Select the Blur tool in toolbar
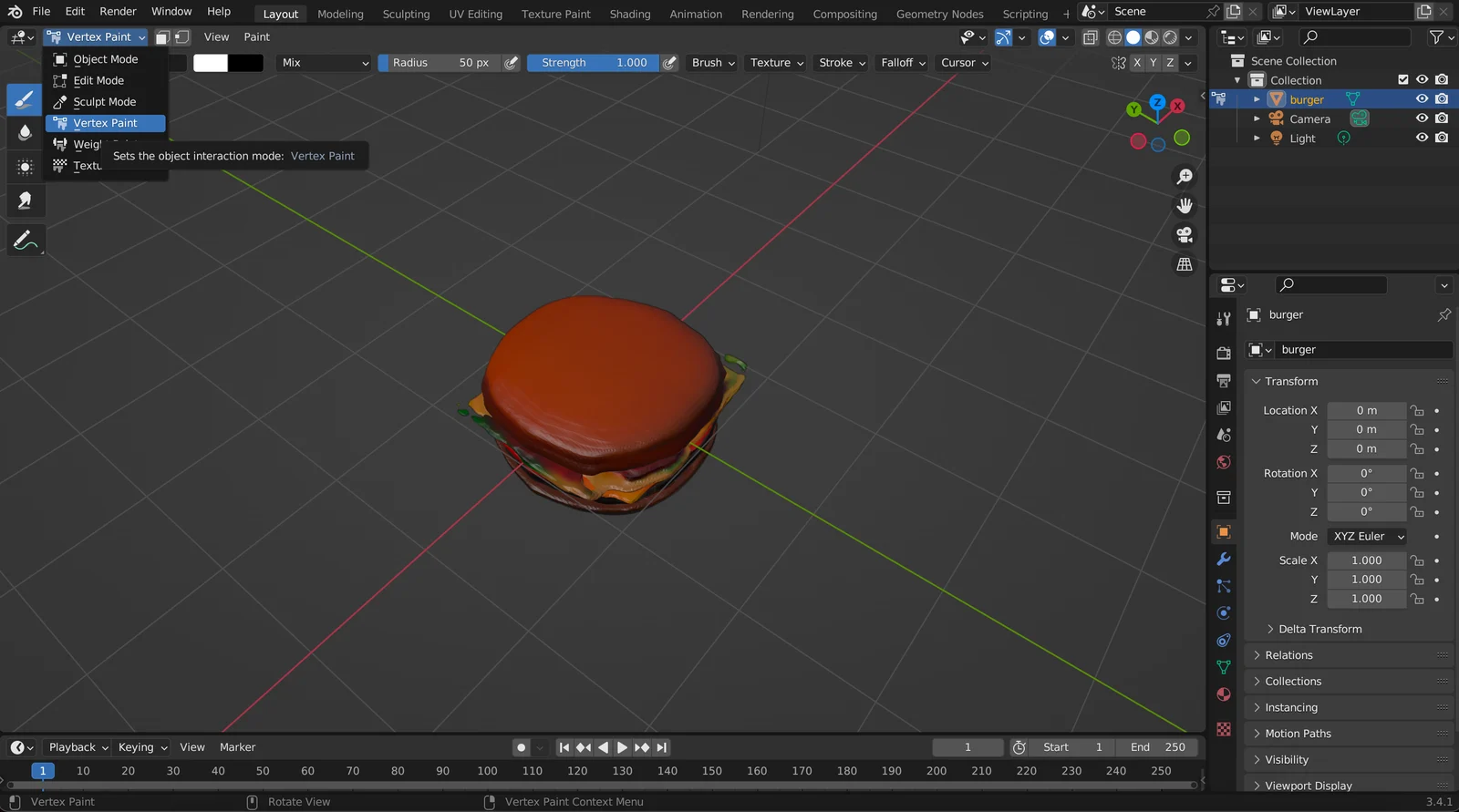The height and width of the screenshot is (812, 1459). pos(25,133)
